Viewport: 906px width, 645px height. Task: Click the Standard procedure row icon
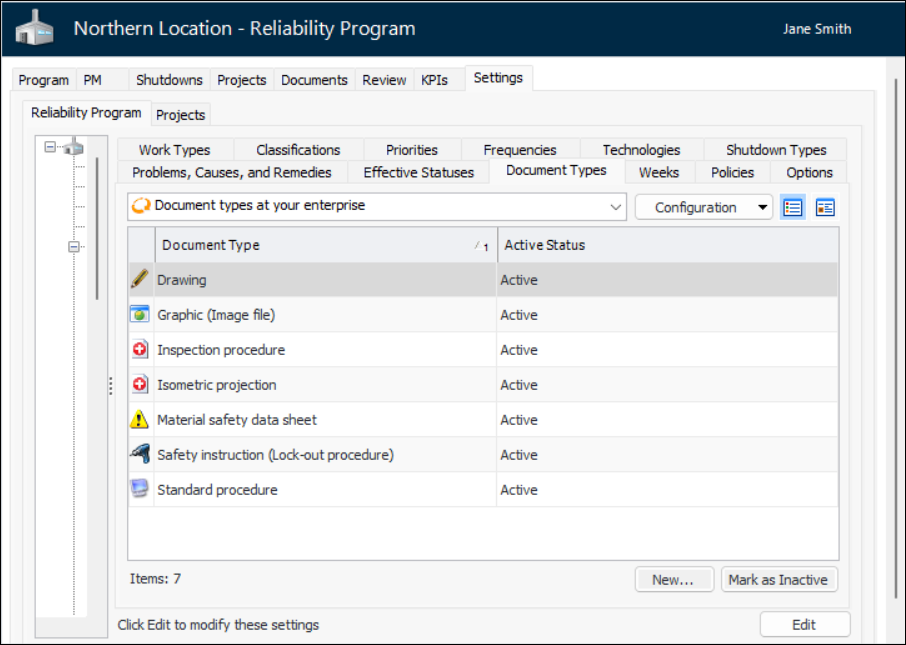(139, 490)
